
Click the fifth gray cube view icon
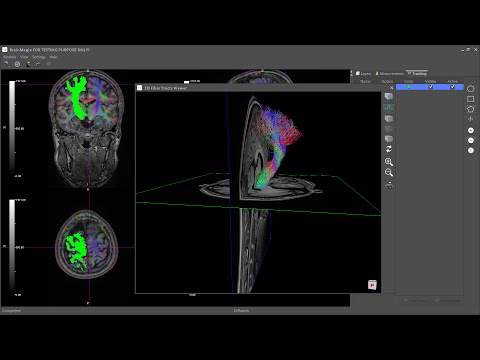(389, 139)
